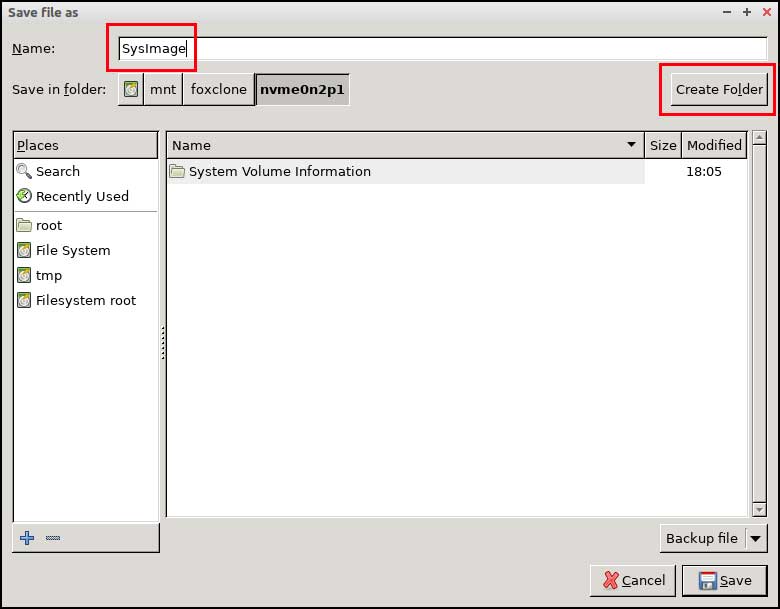Select the nvme0n2p1 path segment
The image size is (780, 609).
tap(302, 90)
